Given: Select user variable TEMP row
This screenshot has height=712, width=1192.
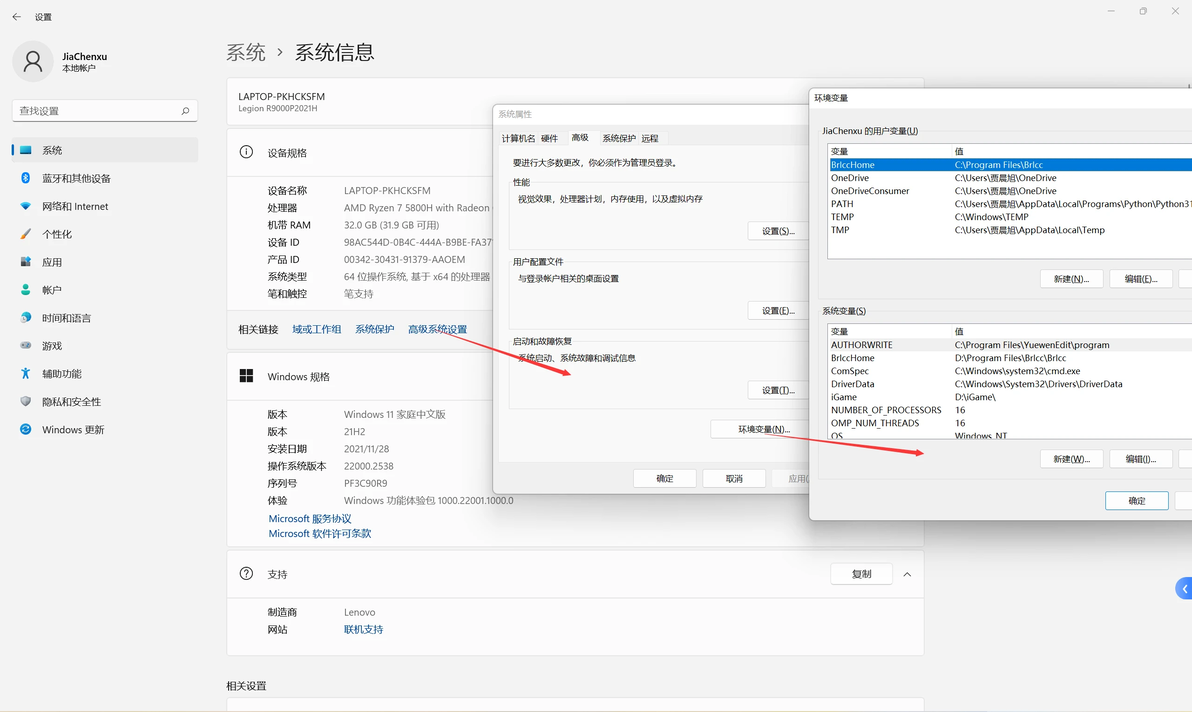Looking at the screenshot, I should coord(1010,217).
